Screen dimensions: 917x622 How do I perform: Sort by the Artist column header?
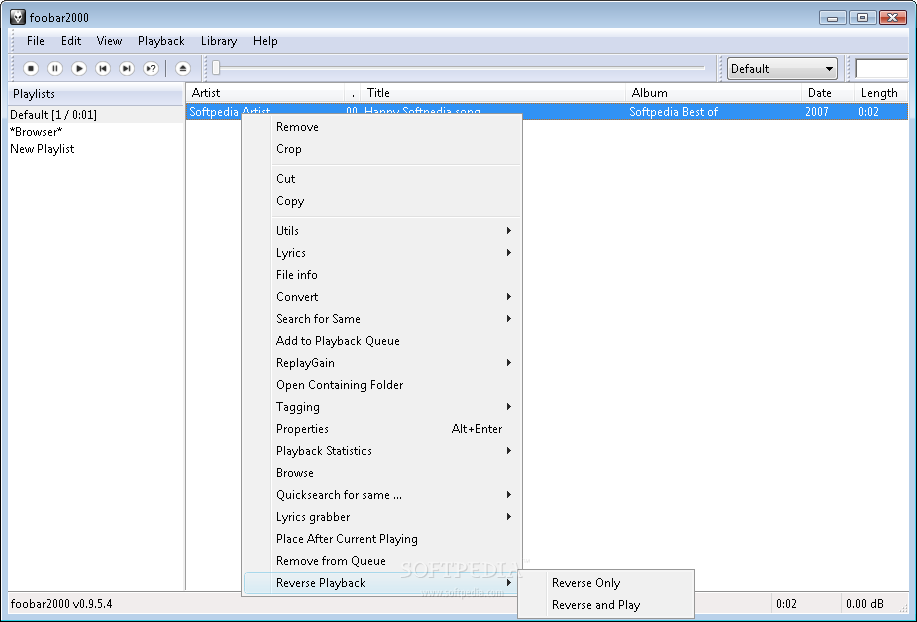(266, 93)
